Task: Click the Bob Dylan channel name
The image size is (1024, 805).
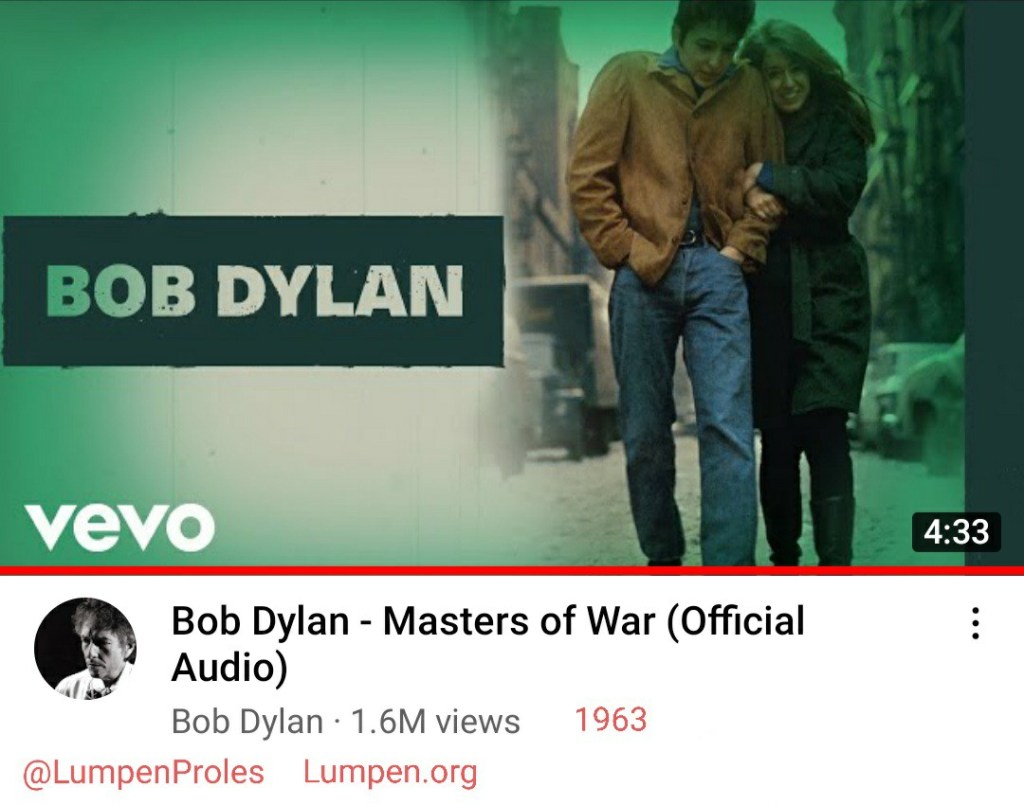Action: point(247,721)
